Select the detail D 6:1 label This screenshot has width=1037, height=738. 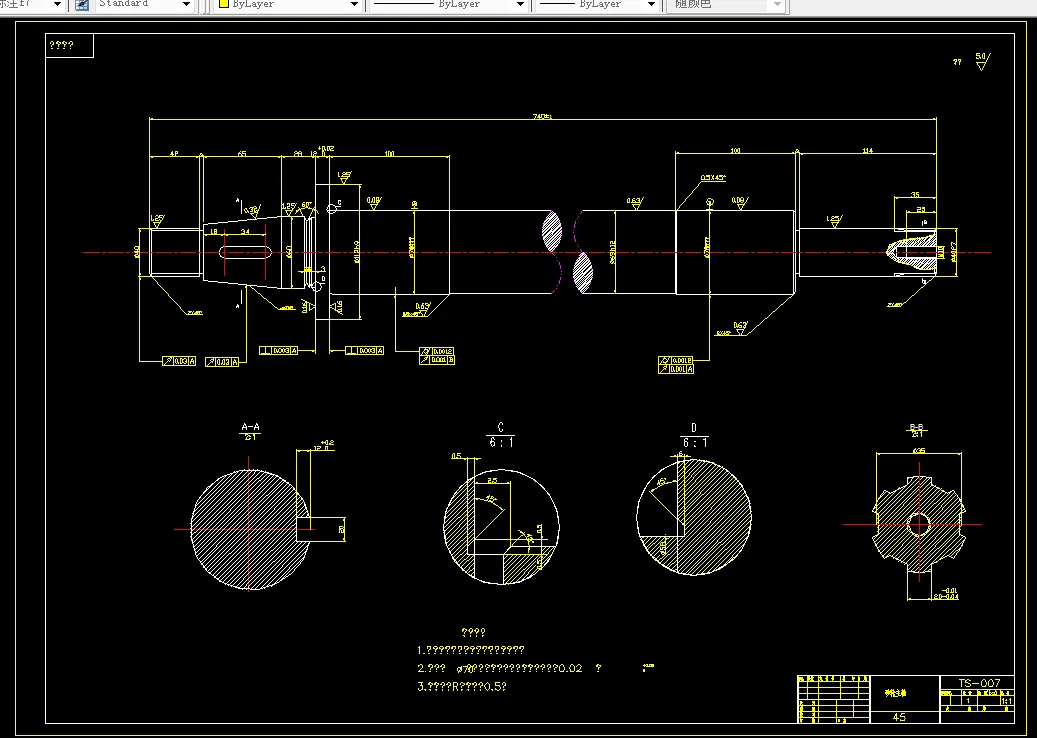pyautogui.click(x=694, y=436)
